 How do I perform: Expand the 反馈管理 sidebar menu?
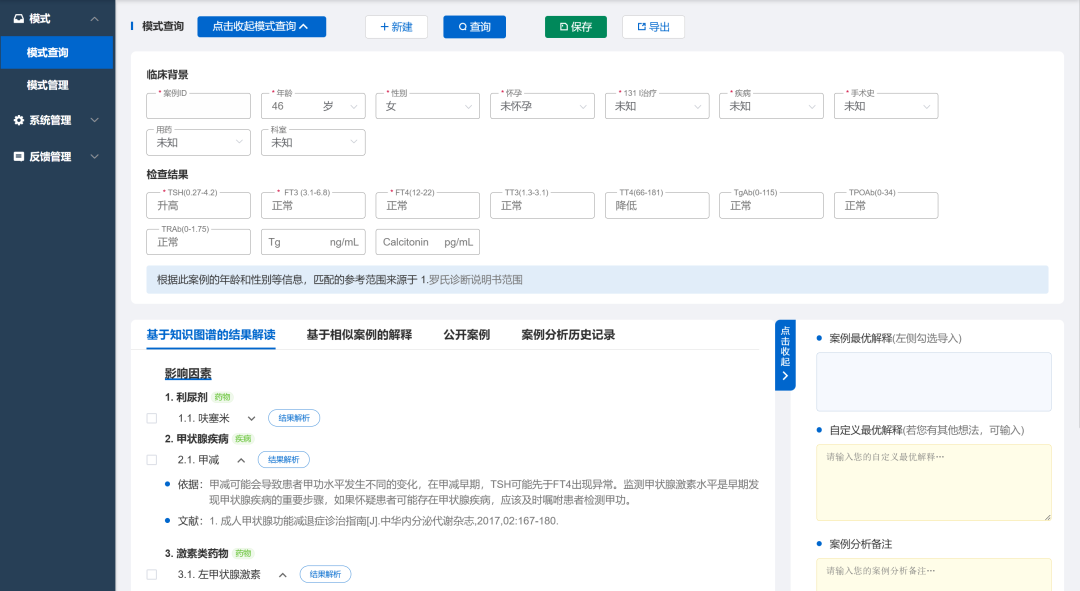pos(94,156)
